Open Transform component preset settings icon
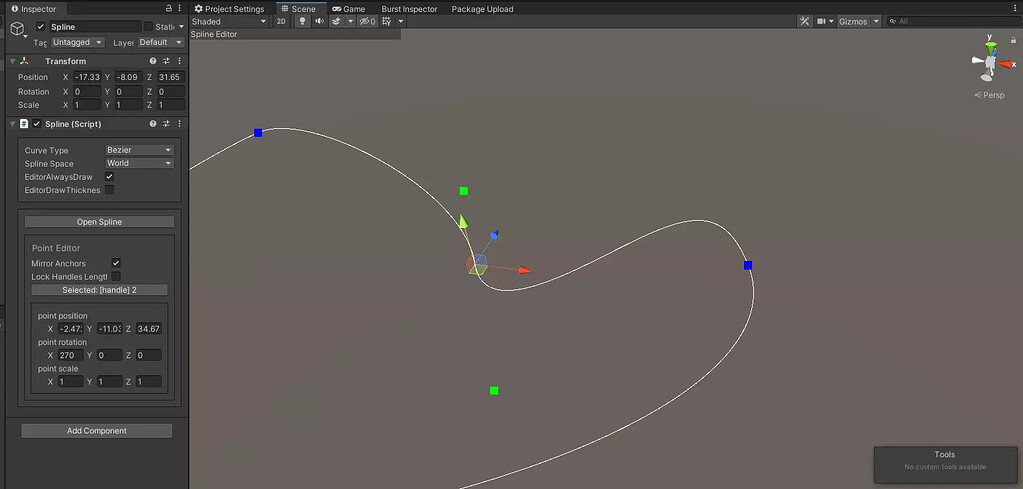The height and width of the screenshot is (489, 1023). point(166,61)
